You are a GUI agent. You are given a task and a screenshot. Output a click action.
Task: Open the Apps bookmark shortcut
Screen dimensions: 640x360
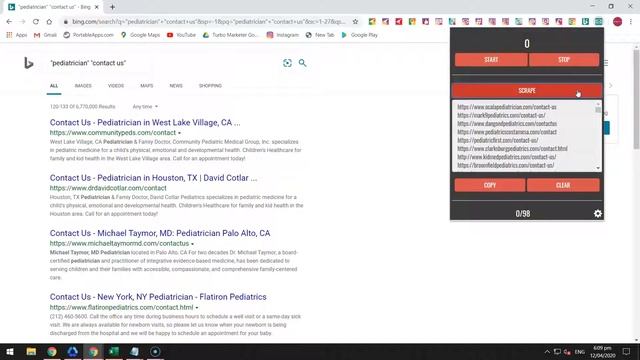point(17,35)
